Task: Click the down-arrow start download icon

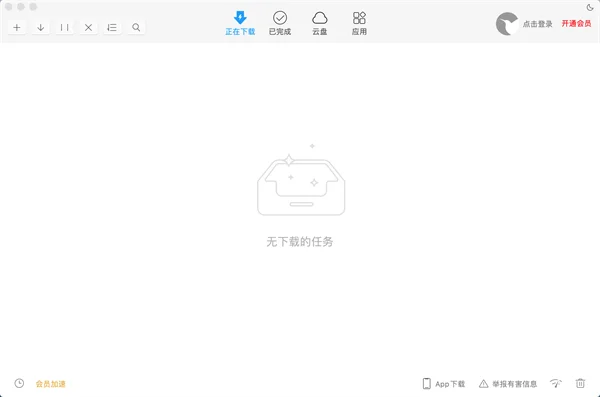Action: [41, 28]
